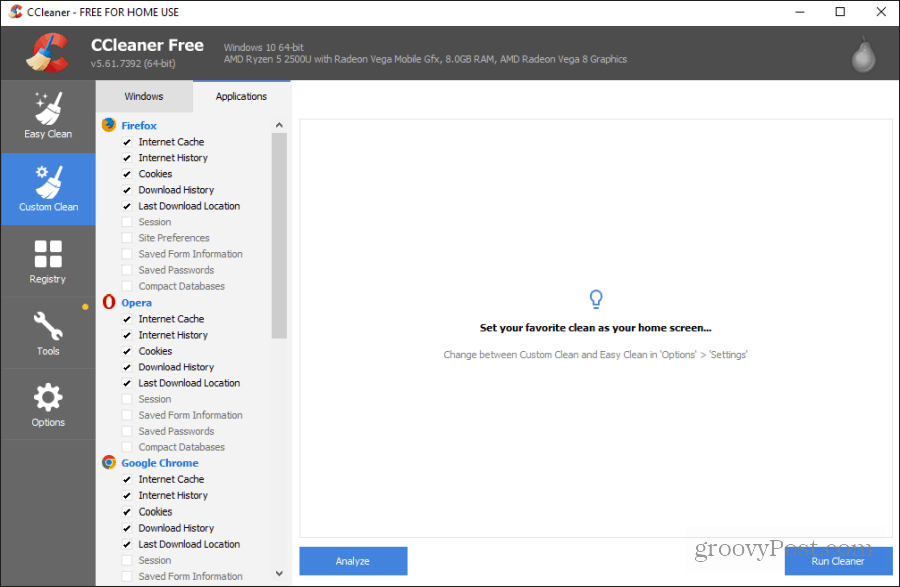Screen dimensions: 900x587
Task: Click the lightbulb tip icon
Action: (x=596, y=299)
